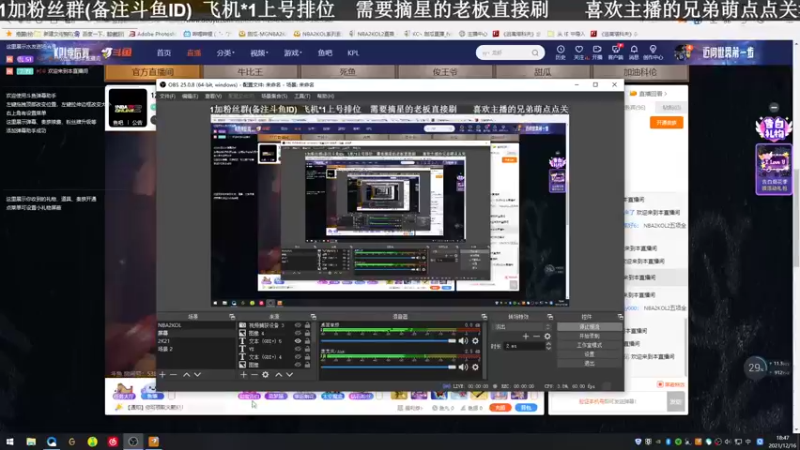Open OBS 设置 settings button
The width and height of the screenshot is (800, 450).
[x=589, y=354]
